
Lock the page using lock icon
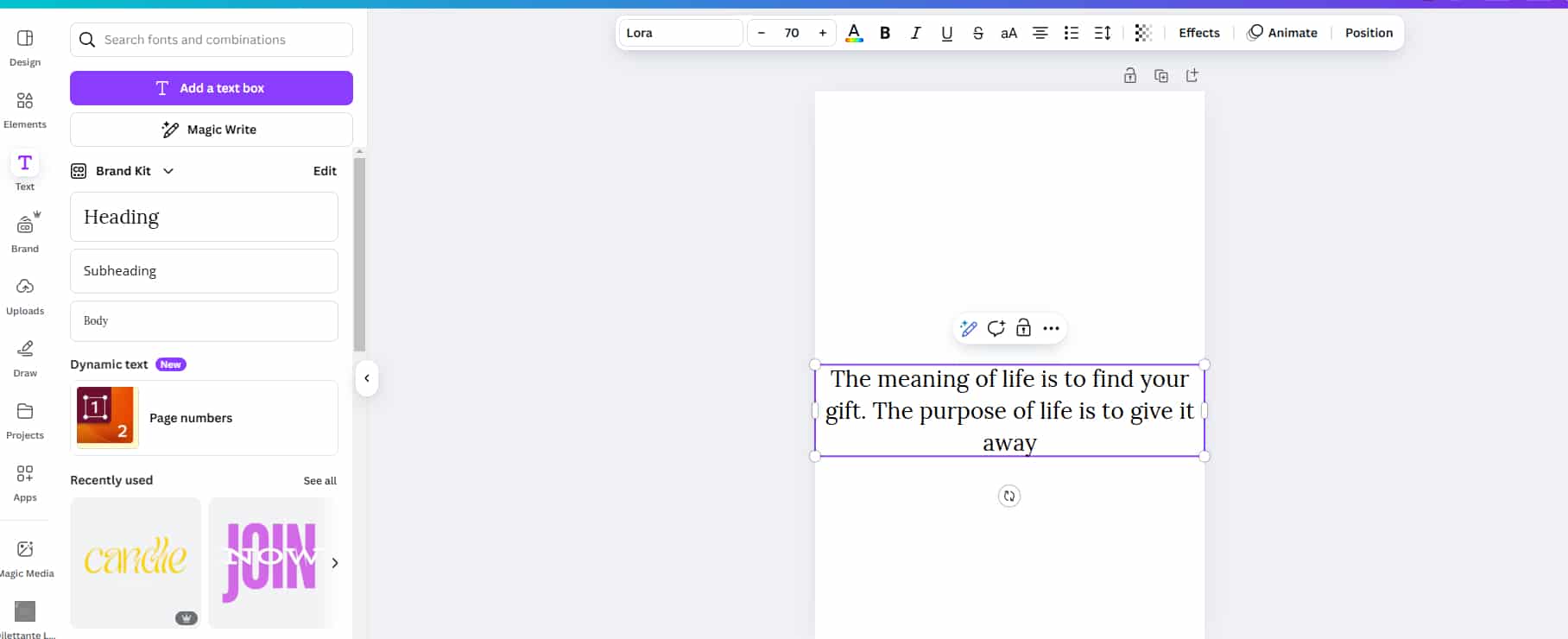click(1130, 76)
